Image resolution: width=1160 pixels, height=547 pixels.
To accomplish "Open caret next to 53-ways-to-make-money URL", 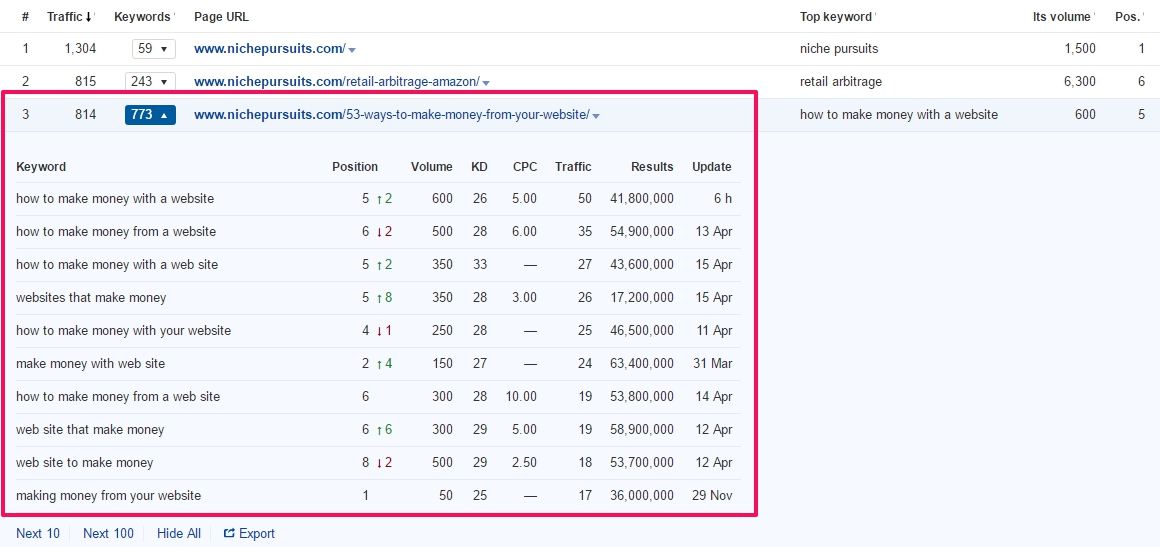I will tap(596, 115).
